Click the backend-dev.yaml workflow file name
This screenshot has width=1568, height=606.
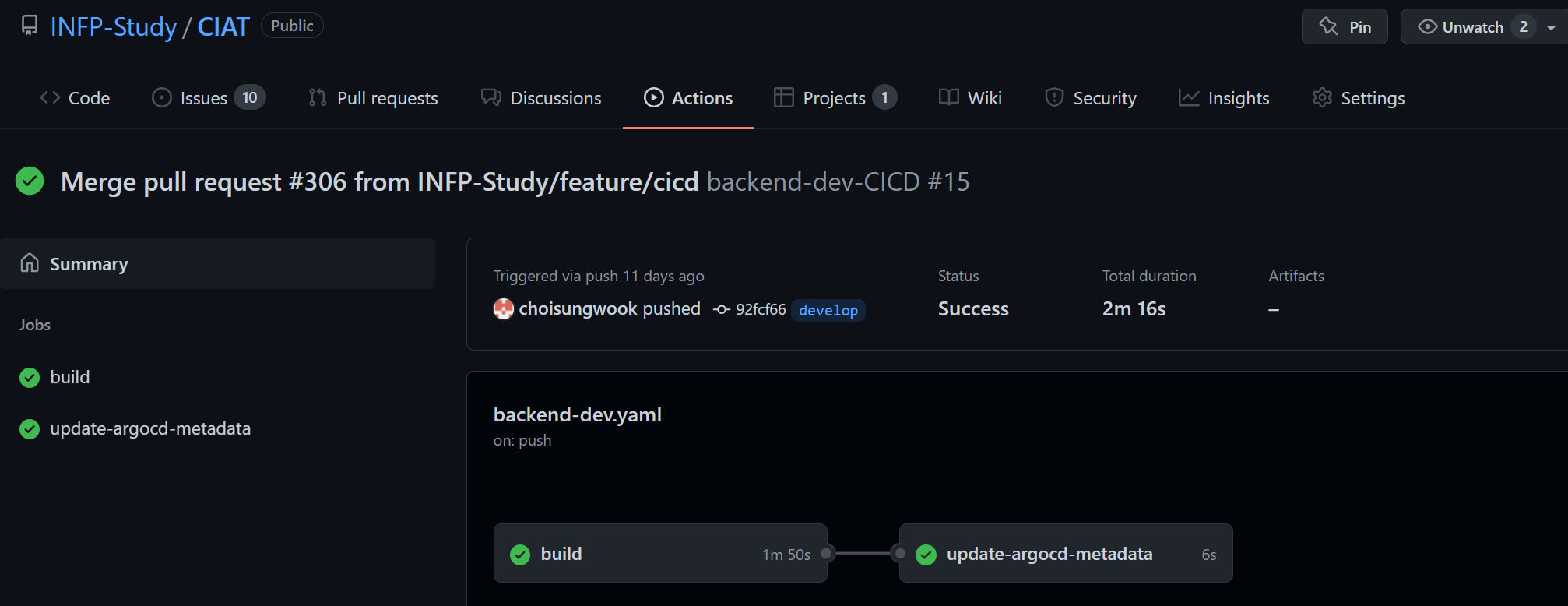(x=578, y=414)
